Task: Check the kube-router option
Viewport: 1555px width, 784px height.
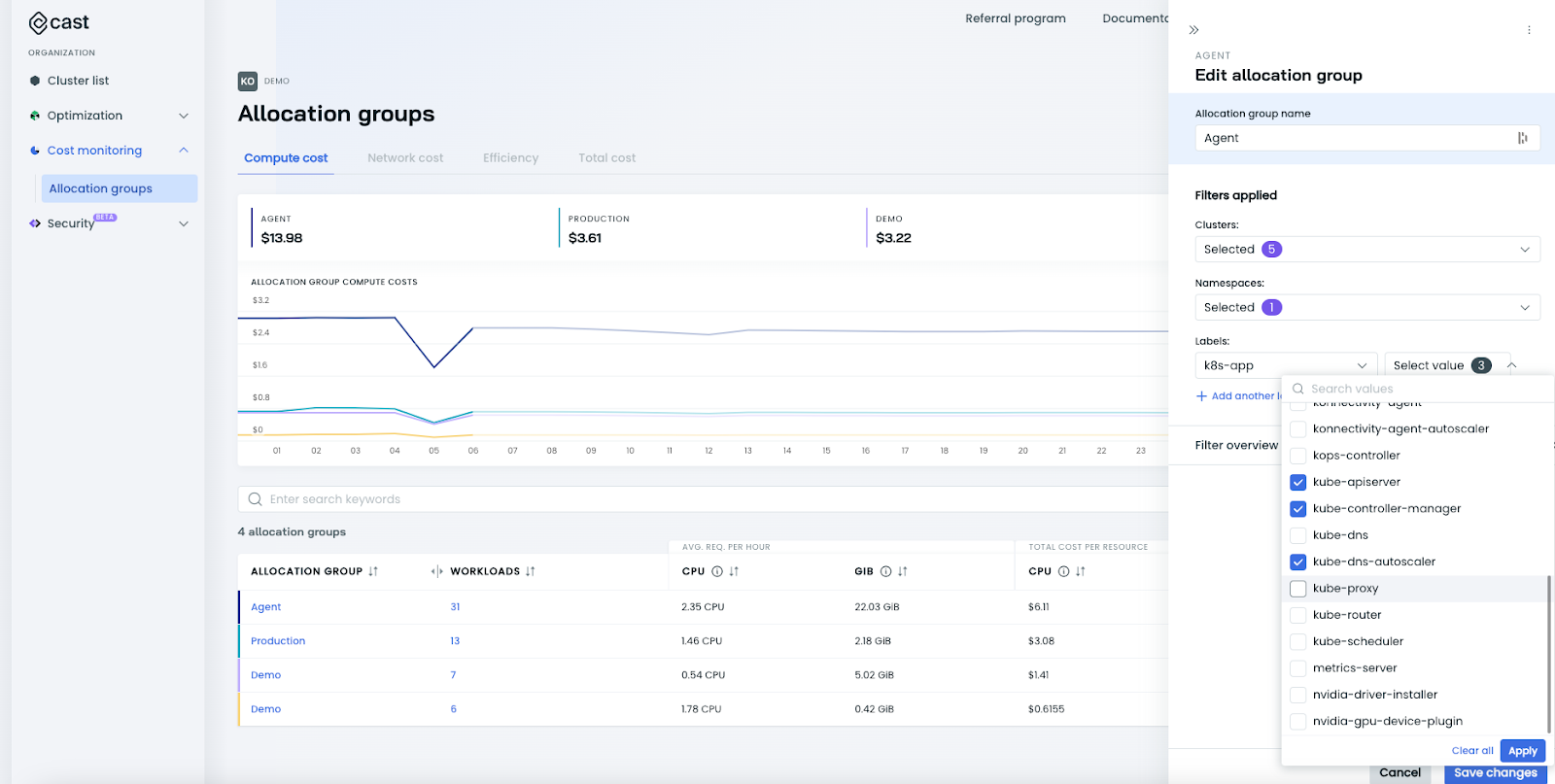Action: click(x=1298, y=615)
